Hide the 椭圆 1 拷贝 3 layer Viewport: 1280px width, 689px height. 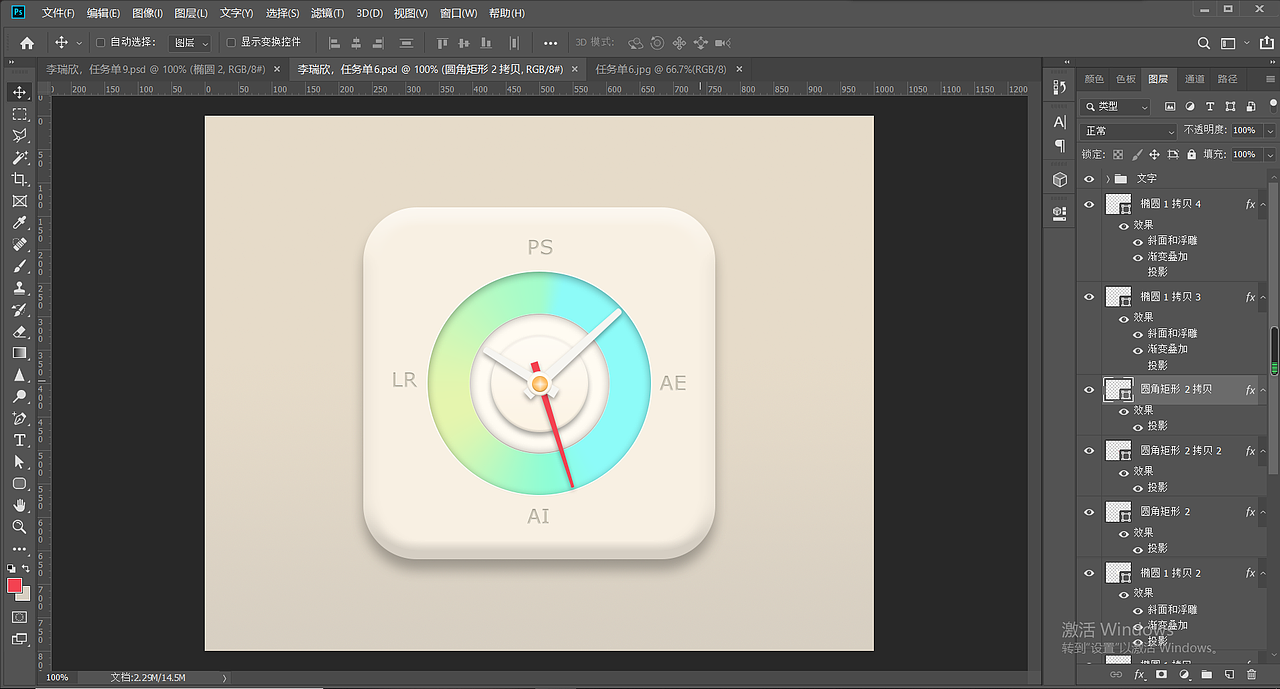pos(1089,297)
